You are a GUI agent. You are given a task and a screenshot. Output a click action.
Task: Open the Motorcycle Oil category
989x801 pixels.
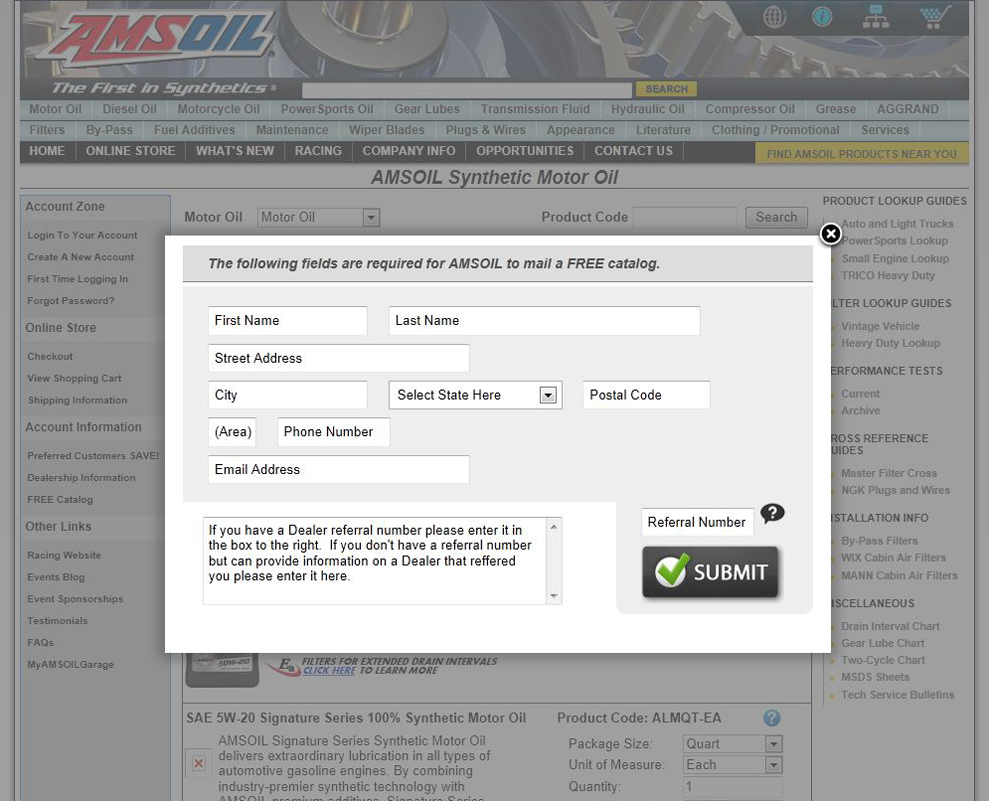(219, 109)
